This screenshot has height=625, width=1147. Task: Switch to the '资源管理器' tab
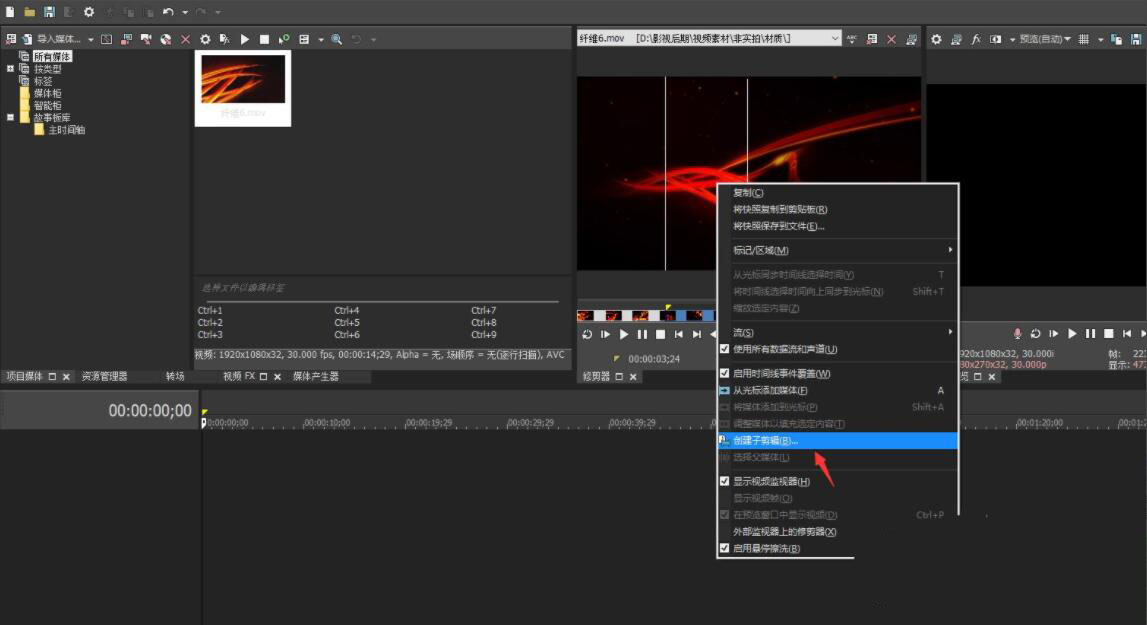click(105, 377)
